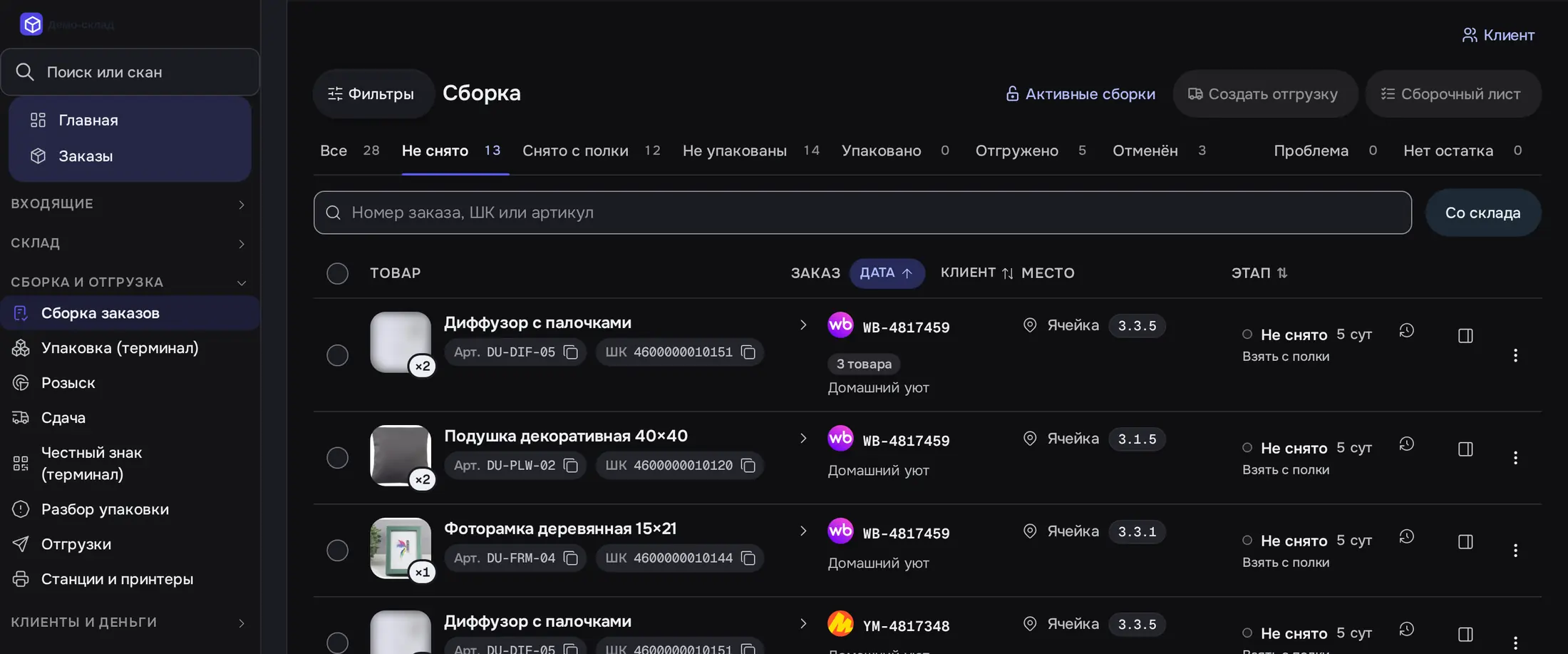Collapse the СБОРКА И ОТГРУЗКА section

[130, 282]
